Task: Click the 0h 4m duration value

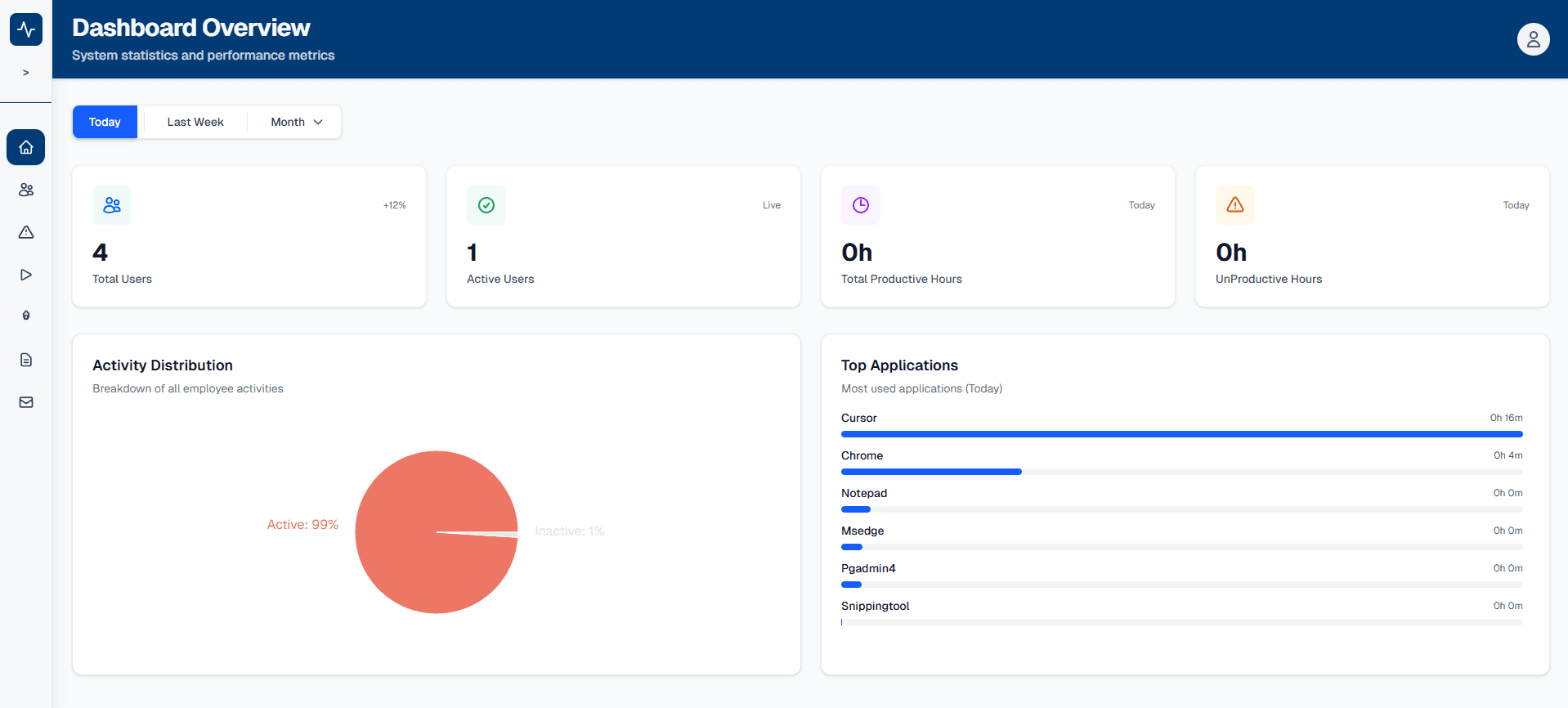Action: [1508, 455]
